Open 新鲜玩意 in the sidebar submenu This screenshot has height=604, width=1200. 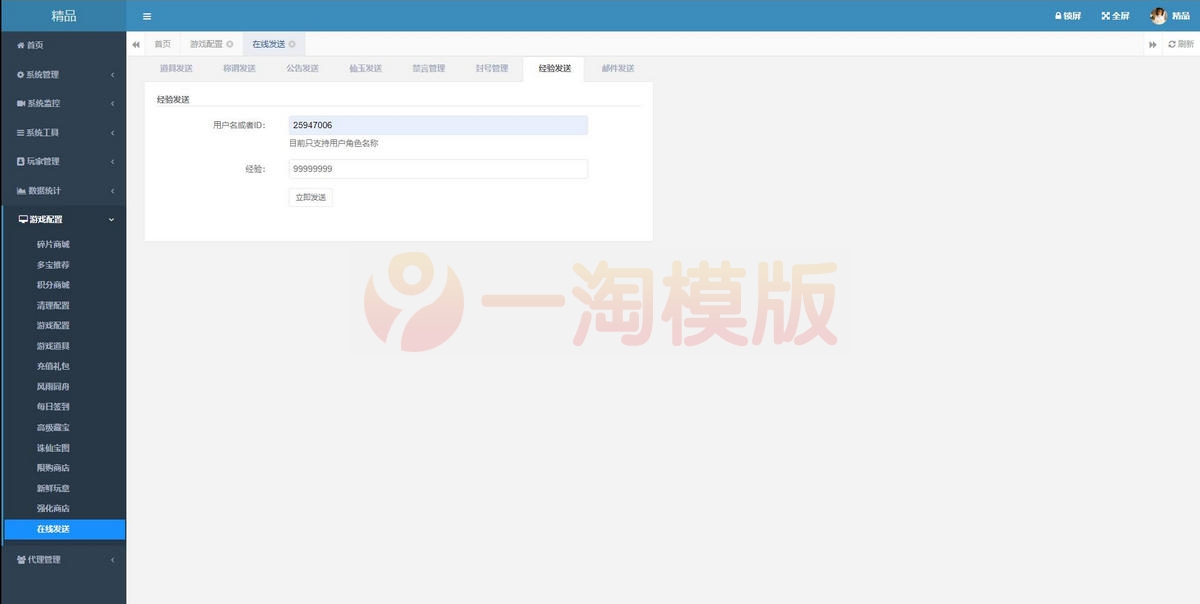tap(53, 488)
